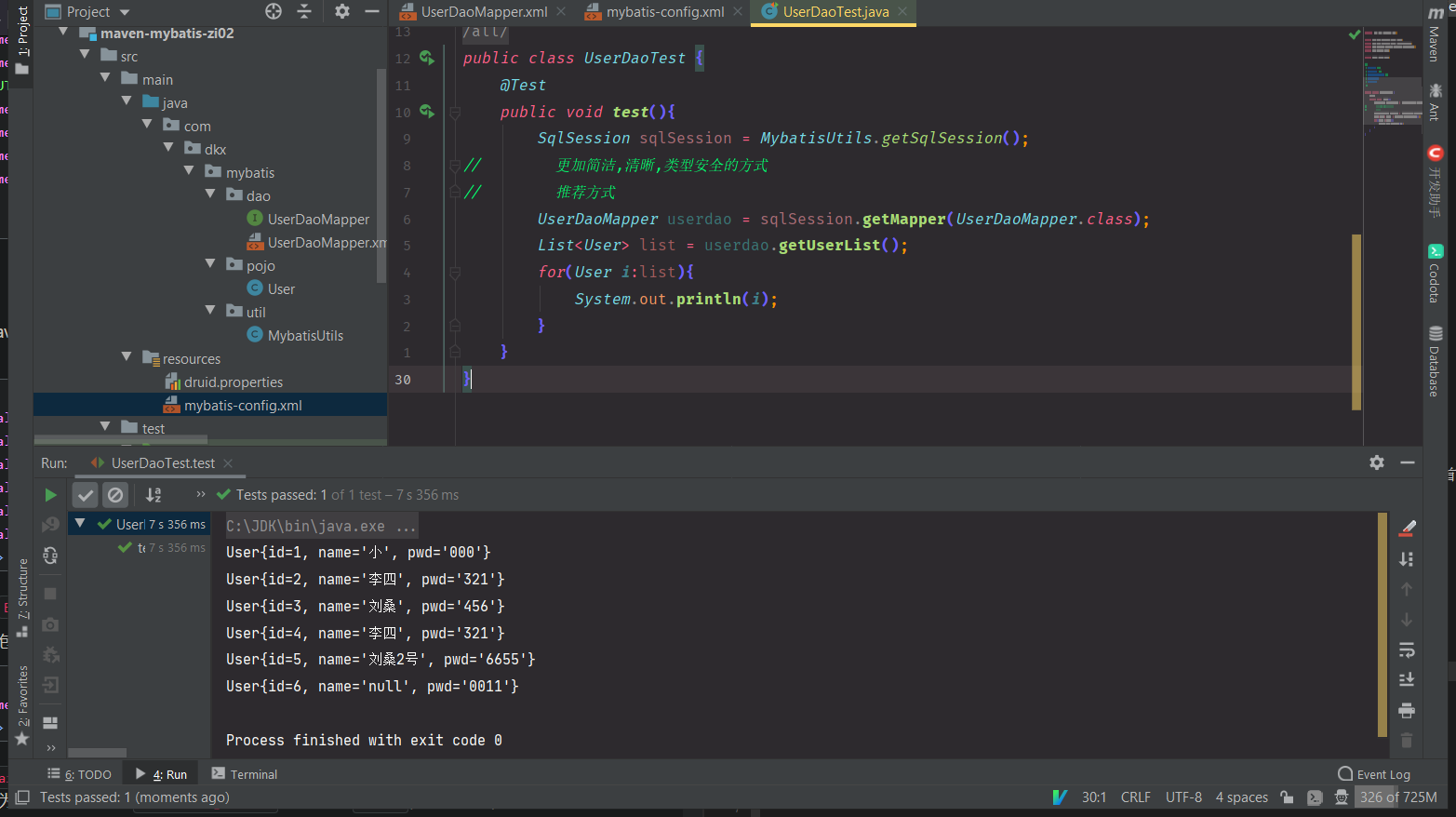Viewport: 1456px width, 817px height.
Task: Click the camera dump threads icon
Action: click(51, 624)
